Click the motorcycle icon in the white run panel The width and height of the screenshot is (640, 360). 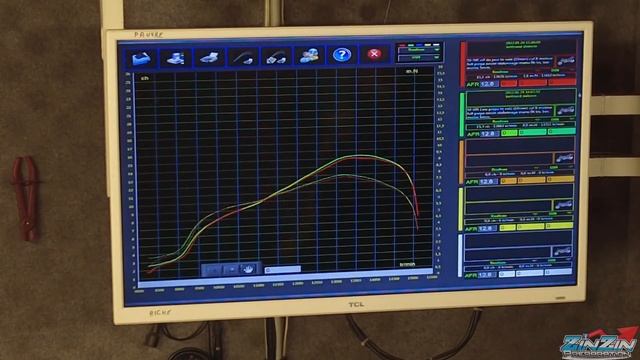click(x=562, y=251)
